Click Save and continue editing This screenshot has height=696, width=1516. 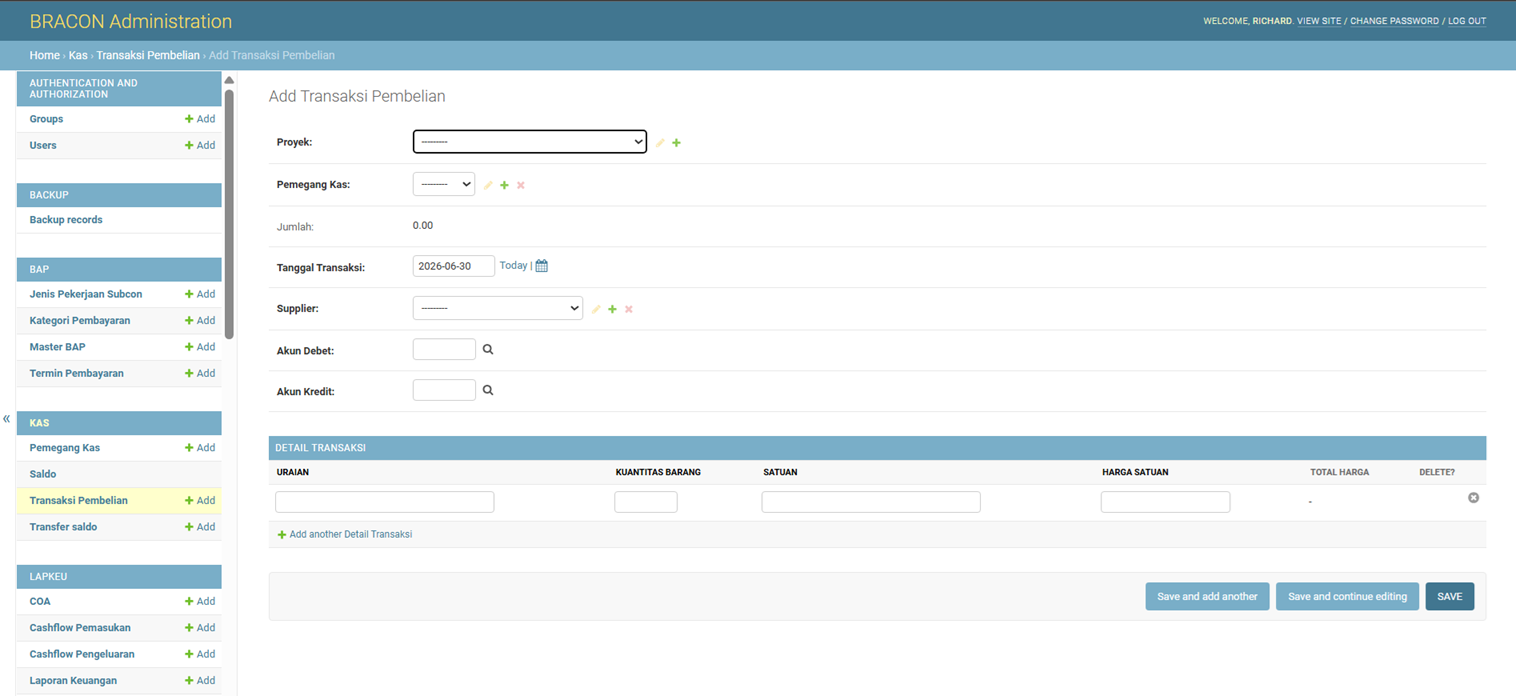[x=1347, y=596]
